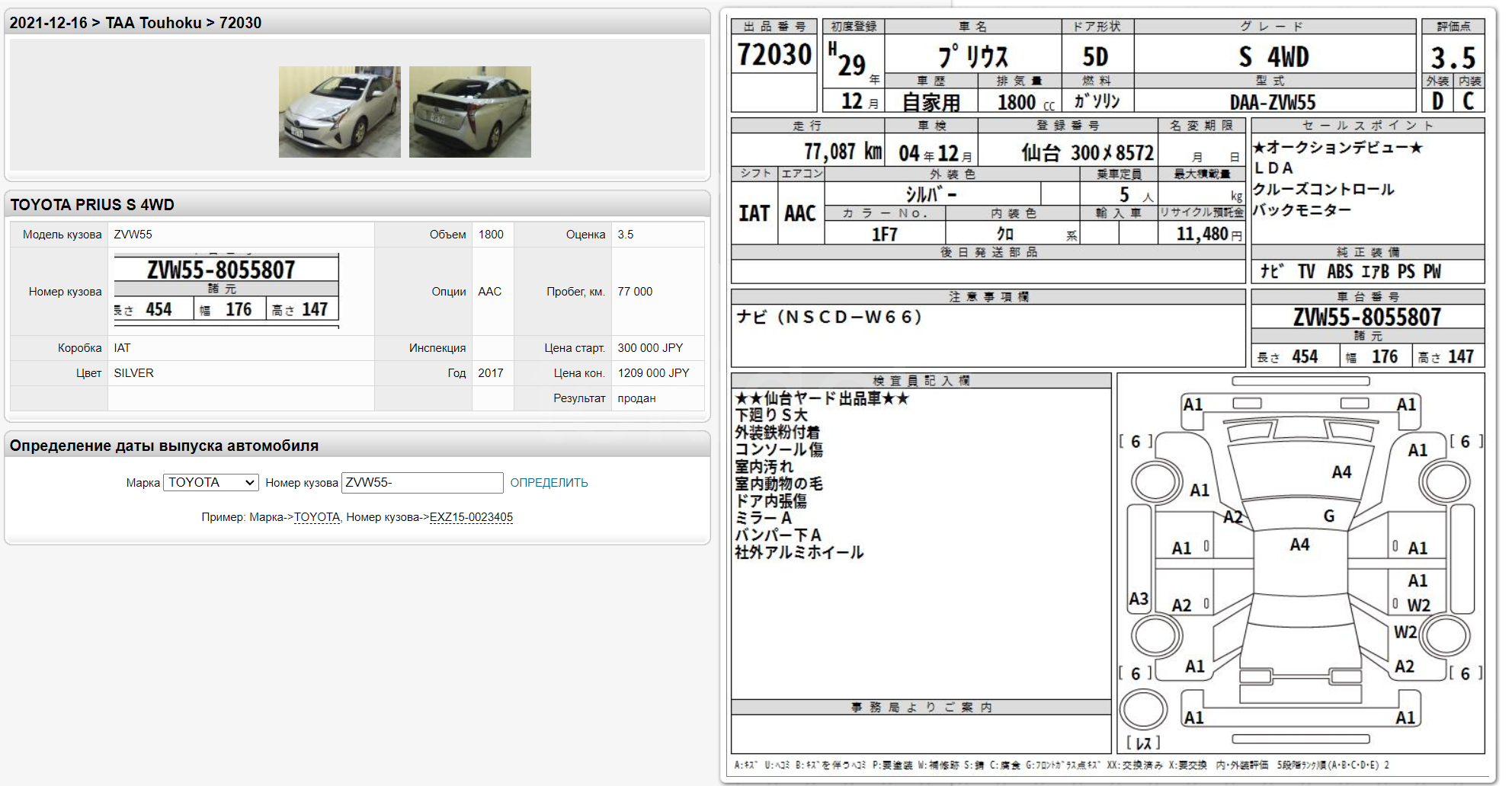Click the A4 mark on the hood diagram
This screenshot has height=786, width=1512.
(1341, 472)
